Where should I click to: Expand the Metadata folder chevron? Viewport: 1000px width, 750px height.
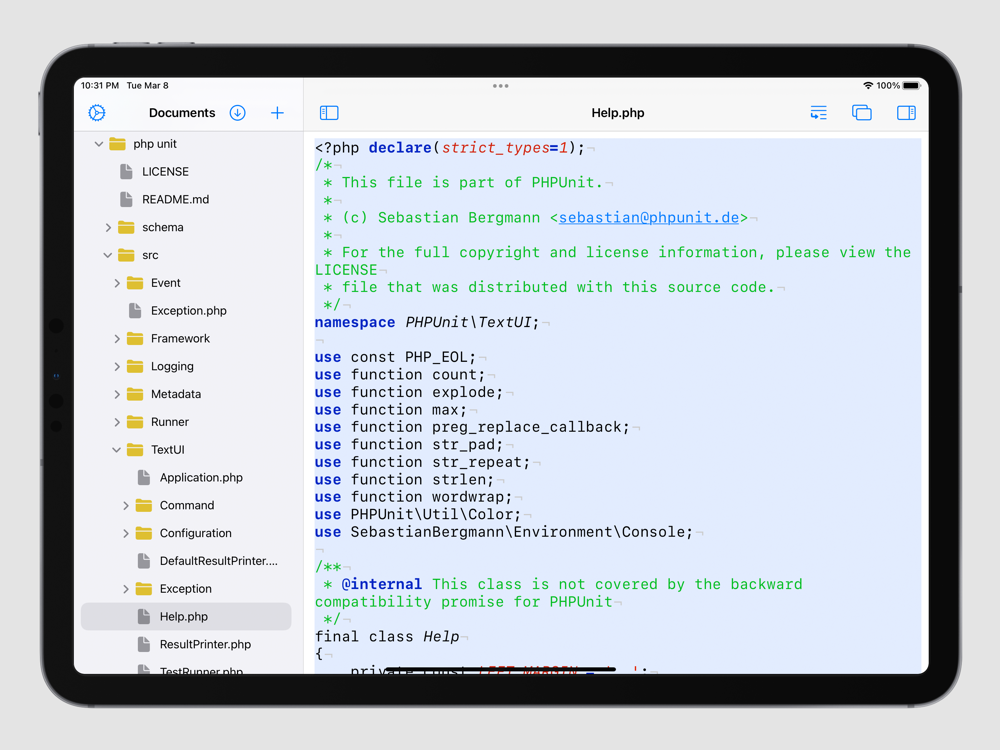pos(117,395)
